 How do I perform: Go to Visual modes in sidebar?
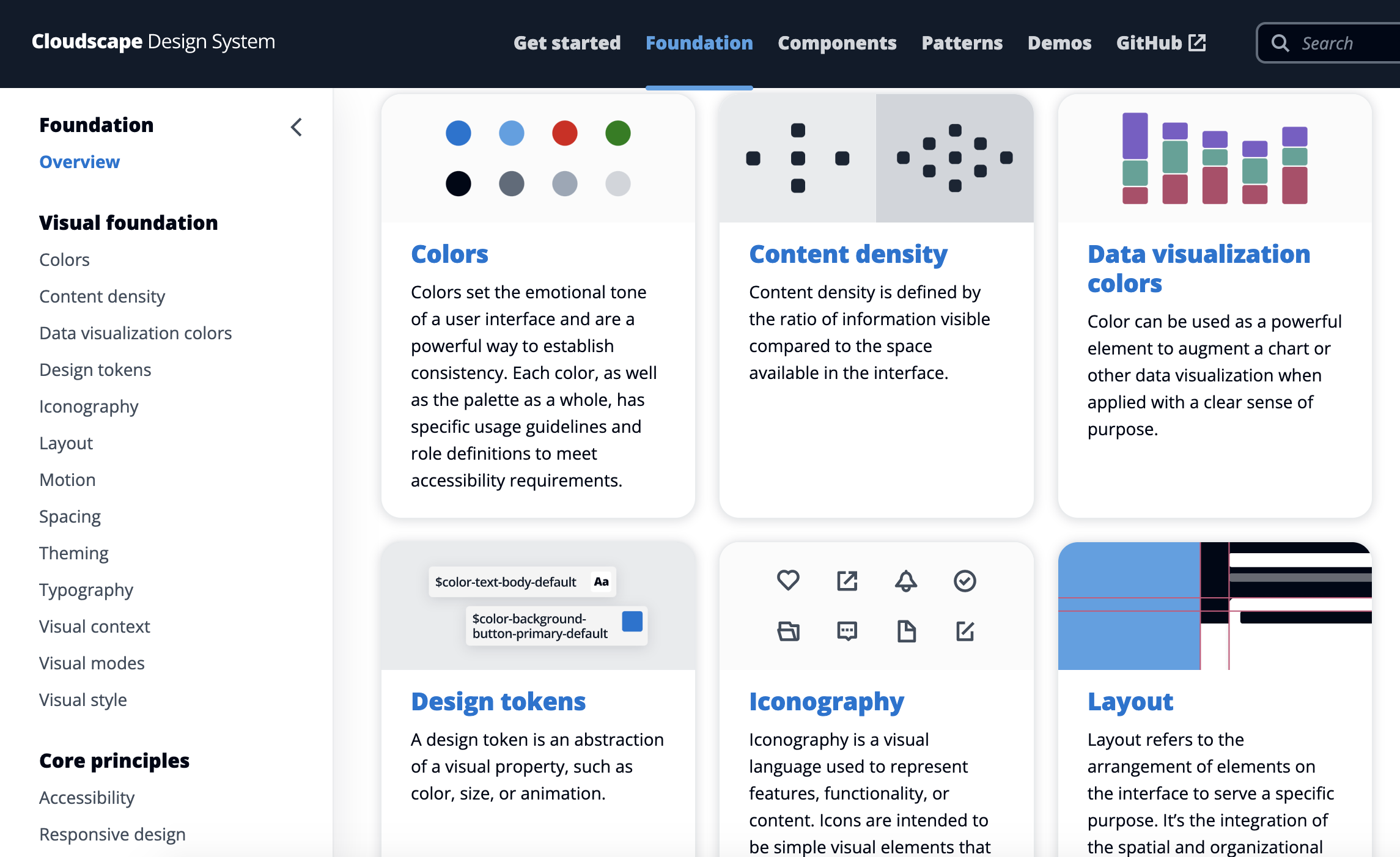point(92,663)
